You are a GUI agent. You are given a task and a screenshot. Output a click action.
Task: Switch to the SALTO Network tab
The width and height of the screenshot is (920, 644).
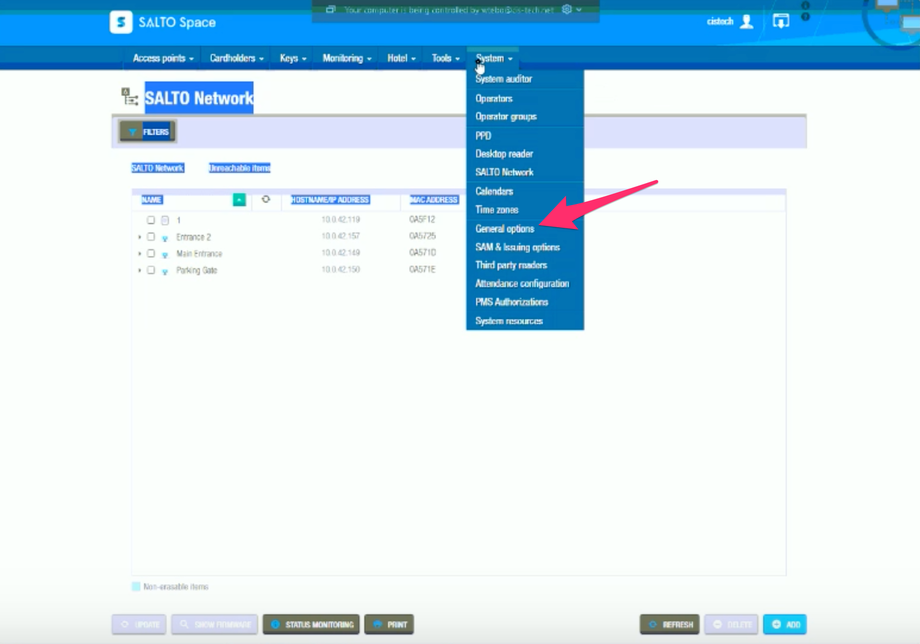[x=157, y=168]
